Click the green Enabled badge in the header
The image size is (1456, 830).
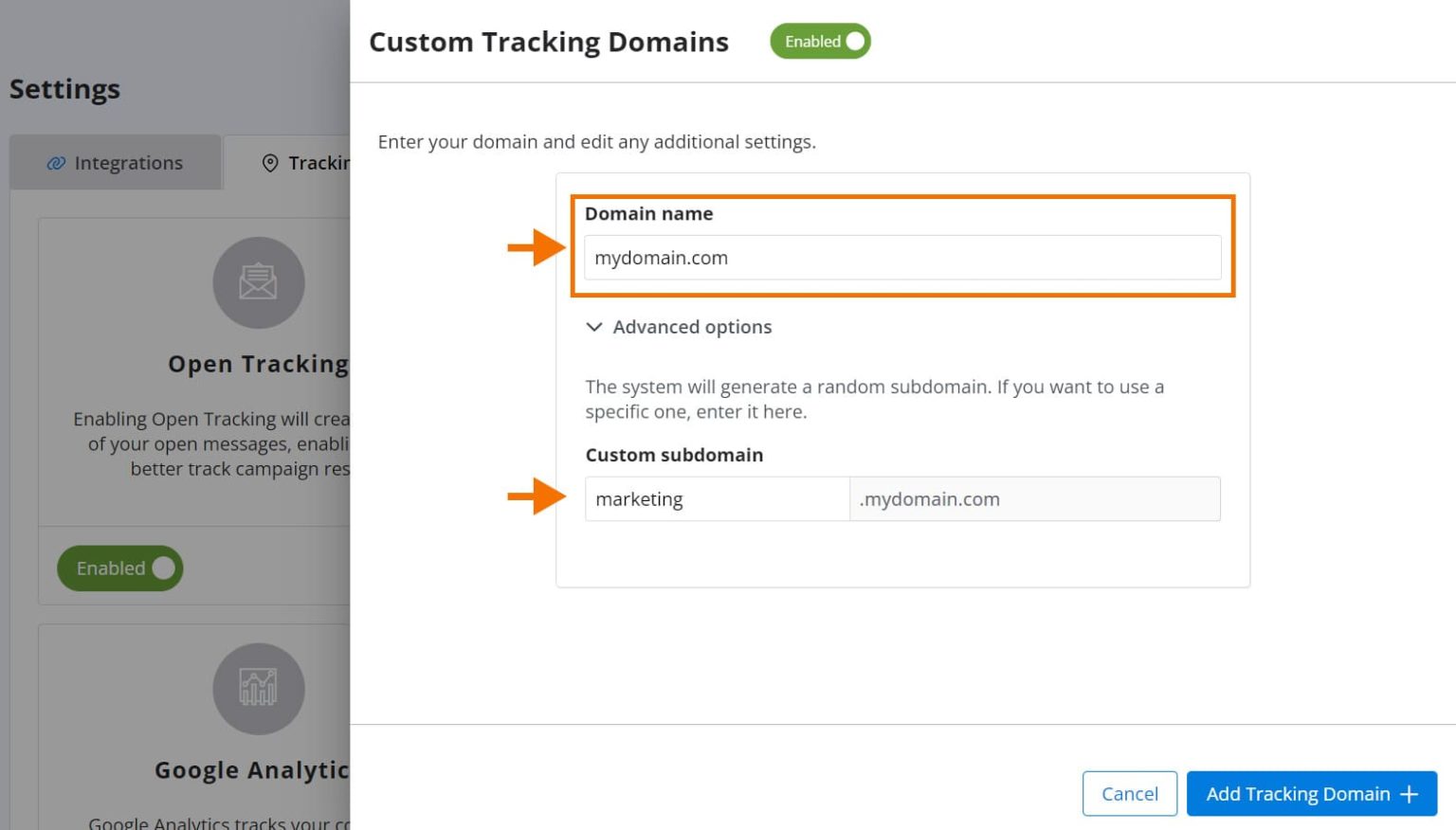click(820, 41)
